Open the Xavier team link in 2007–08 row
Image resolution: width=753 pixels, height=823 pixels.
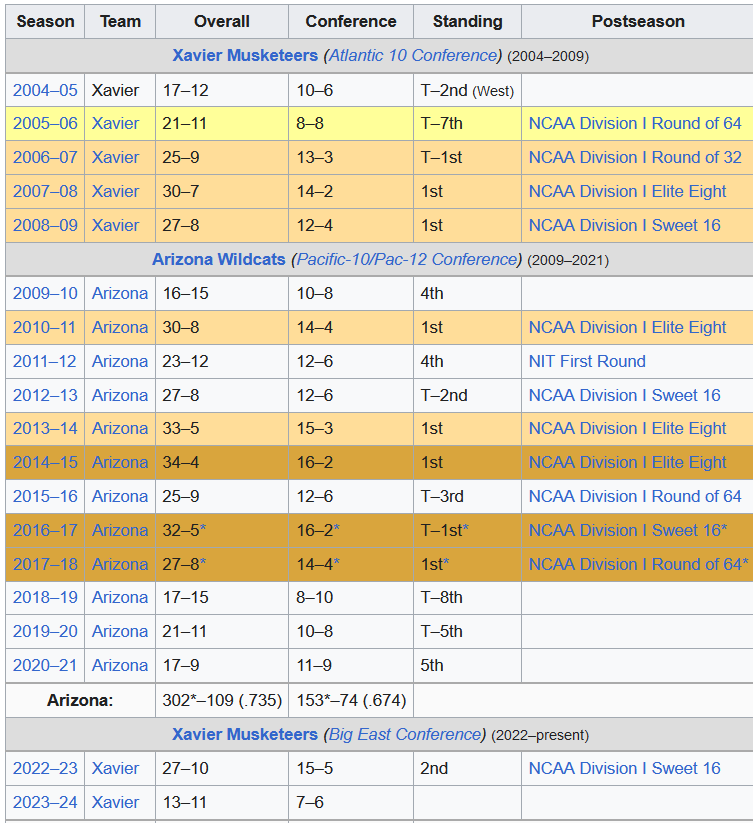(115, 192)
